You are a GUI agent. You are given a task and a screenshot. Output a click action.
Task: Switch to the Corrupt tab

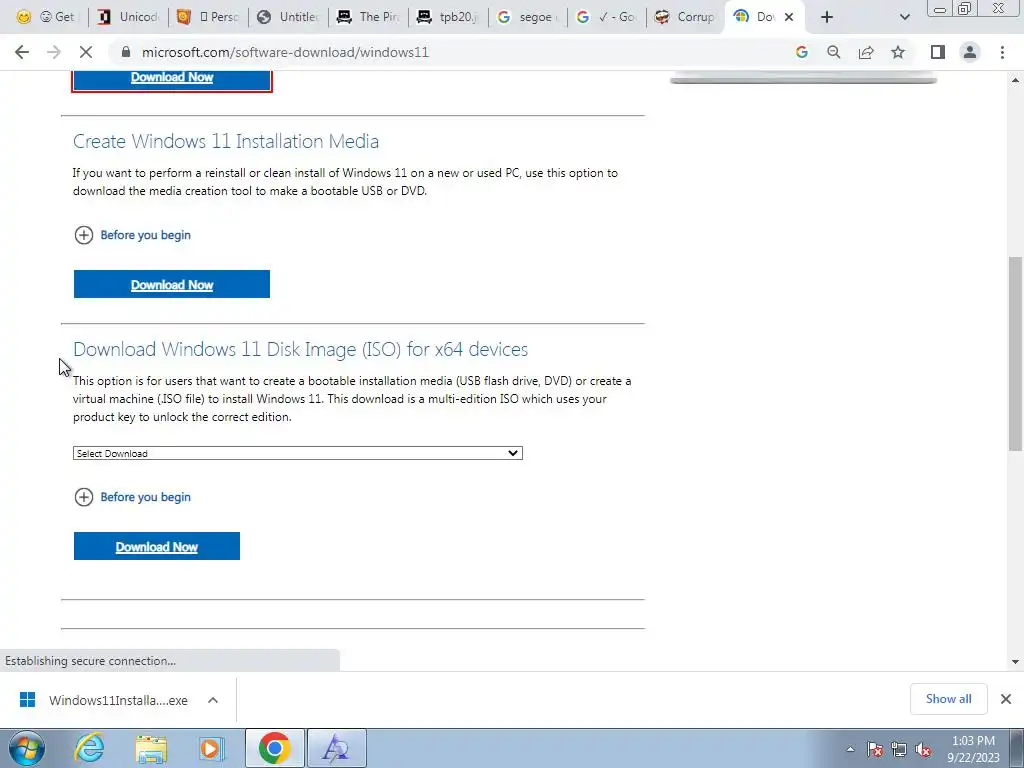(x=684, y=17)
